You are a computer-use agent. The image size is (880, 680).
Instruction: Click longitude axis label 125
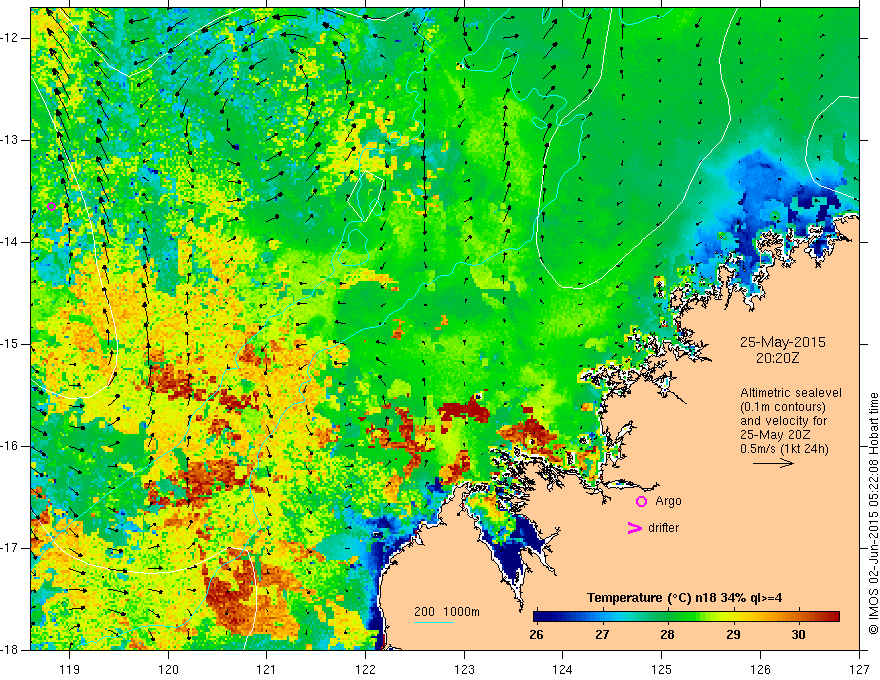(x=662, y=669)
